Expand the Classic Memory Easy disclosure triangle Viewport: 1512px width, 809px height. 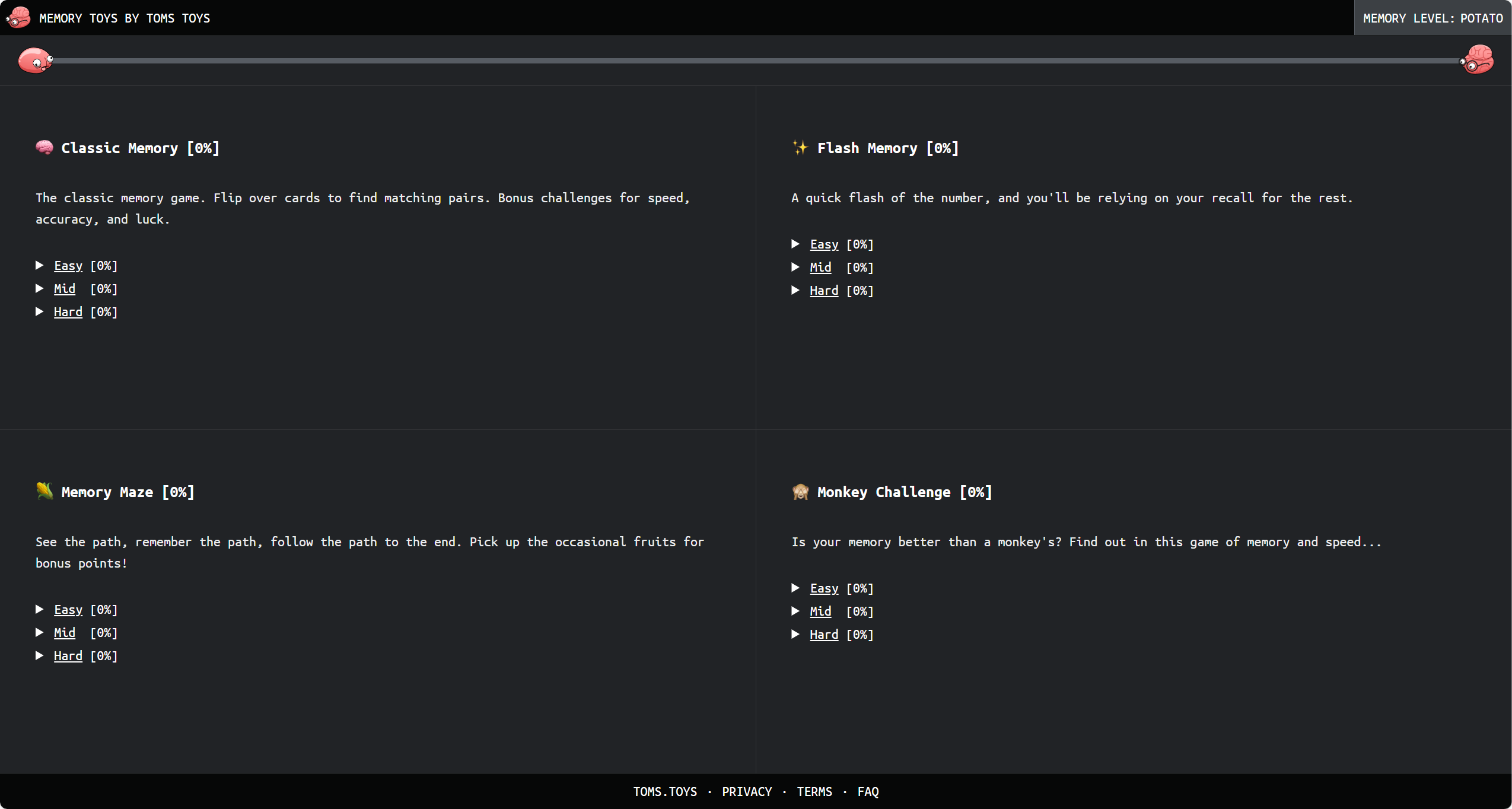click(x=40, y=265)
